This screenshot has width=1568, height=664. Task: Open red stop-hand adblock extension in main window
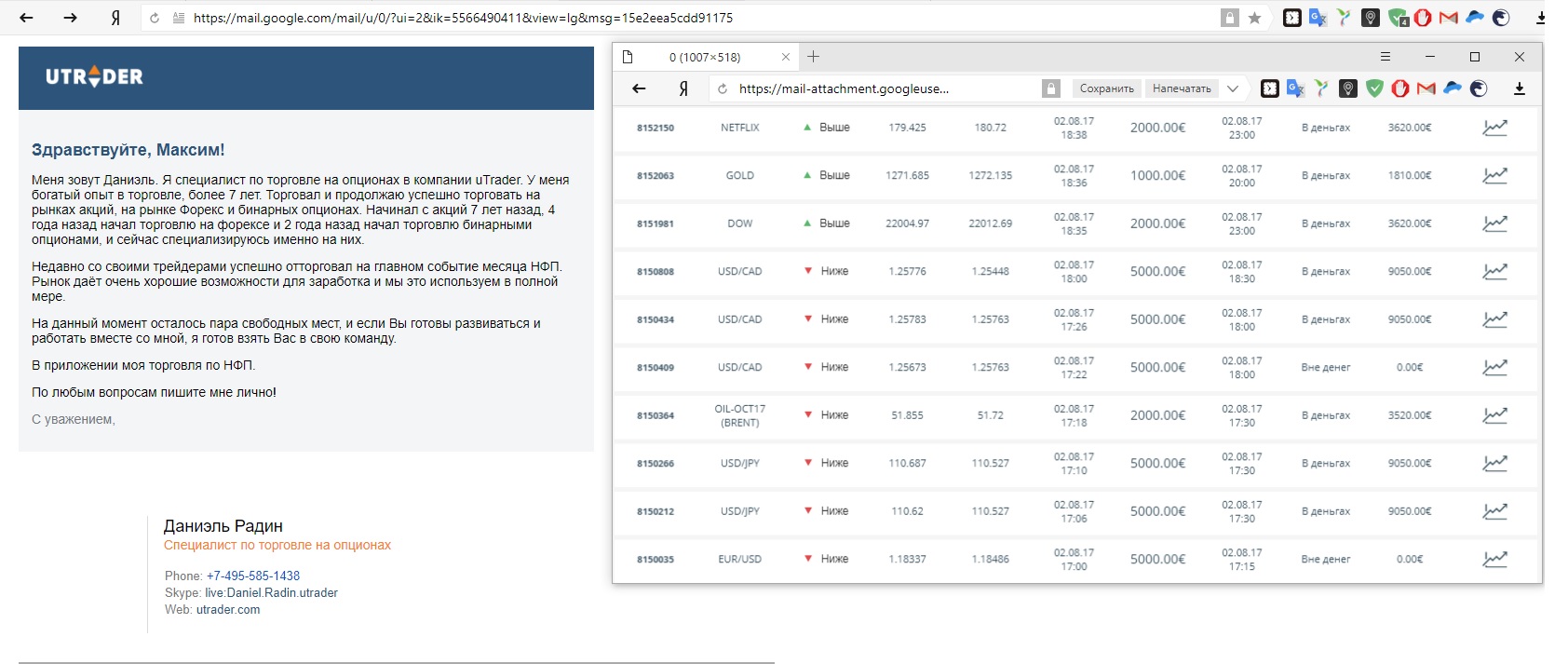coord(1423,18)
